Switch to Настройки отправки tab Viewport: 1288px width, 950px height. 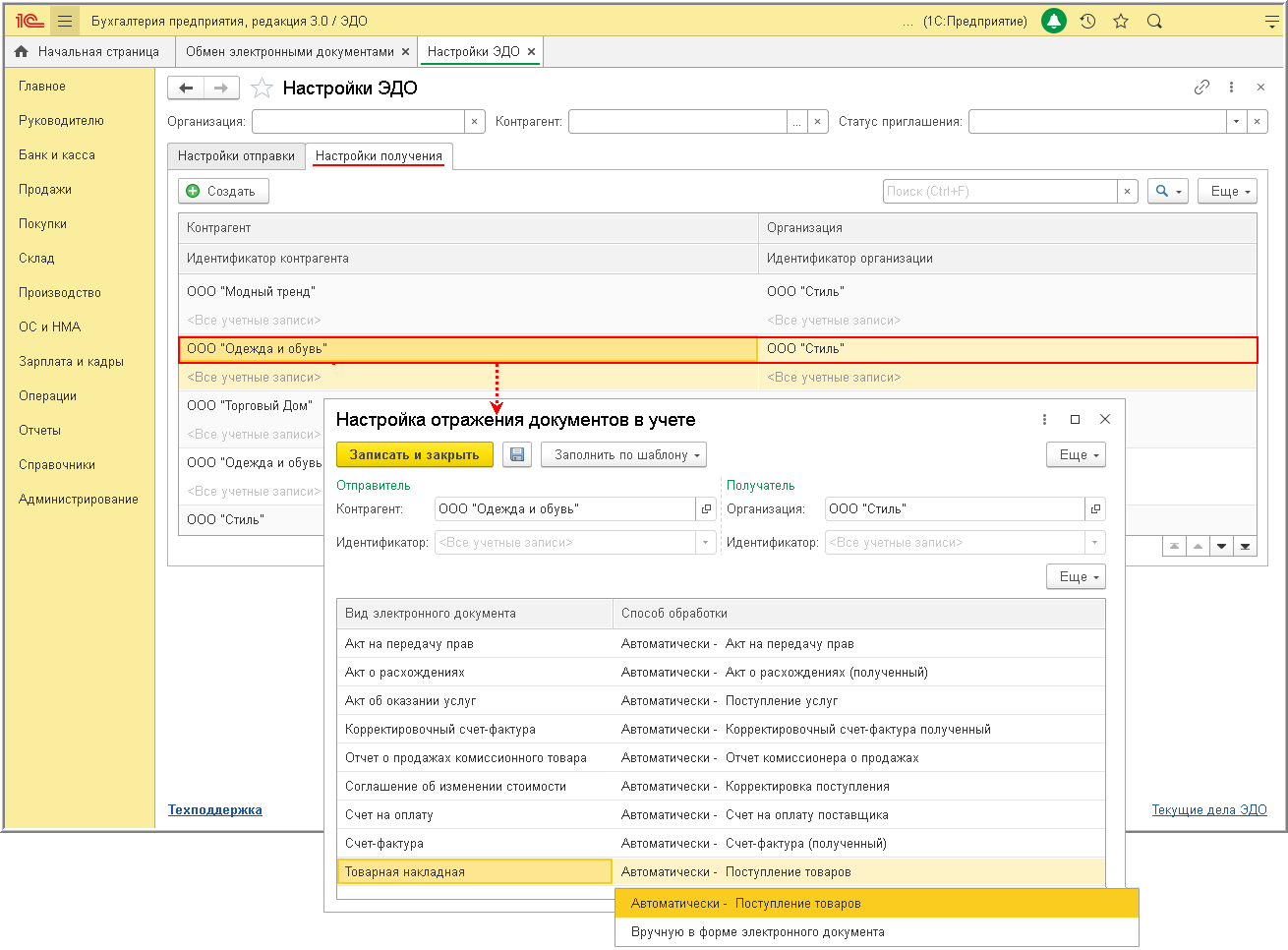tap(236, 156)
